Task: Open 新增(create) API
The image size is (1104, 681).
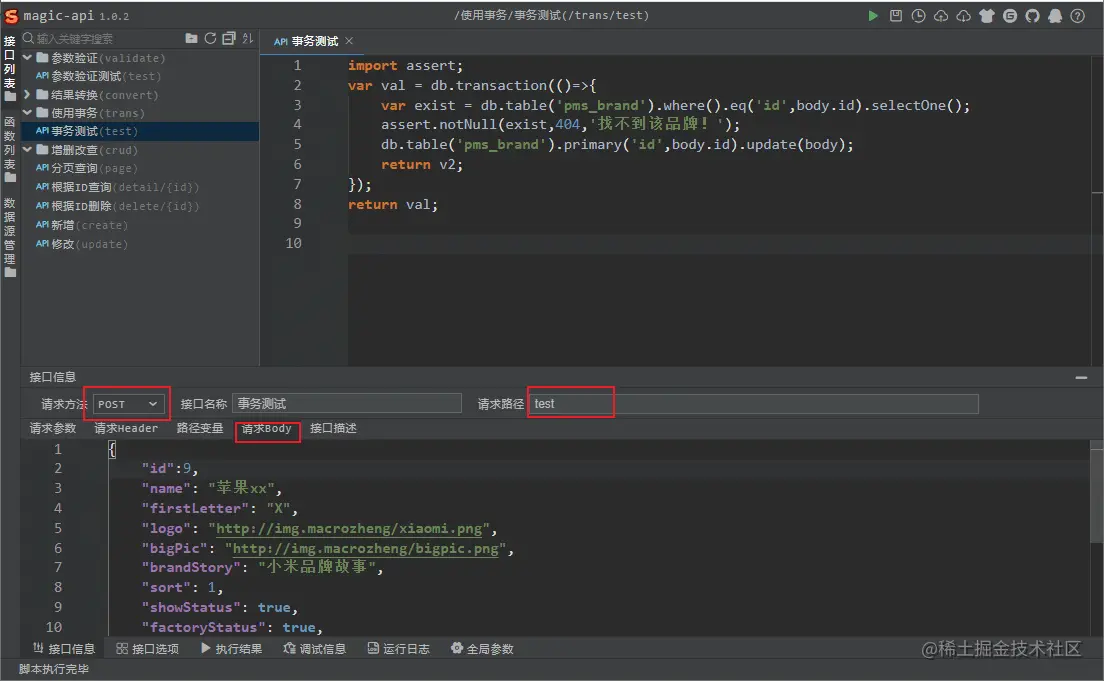Action: [x=82, y=225]
